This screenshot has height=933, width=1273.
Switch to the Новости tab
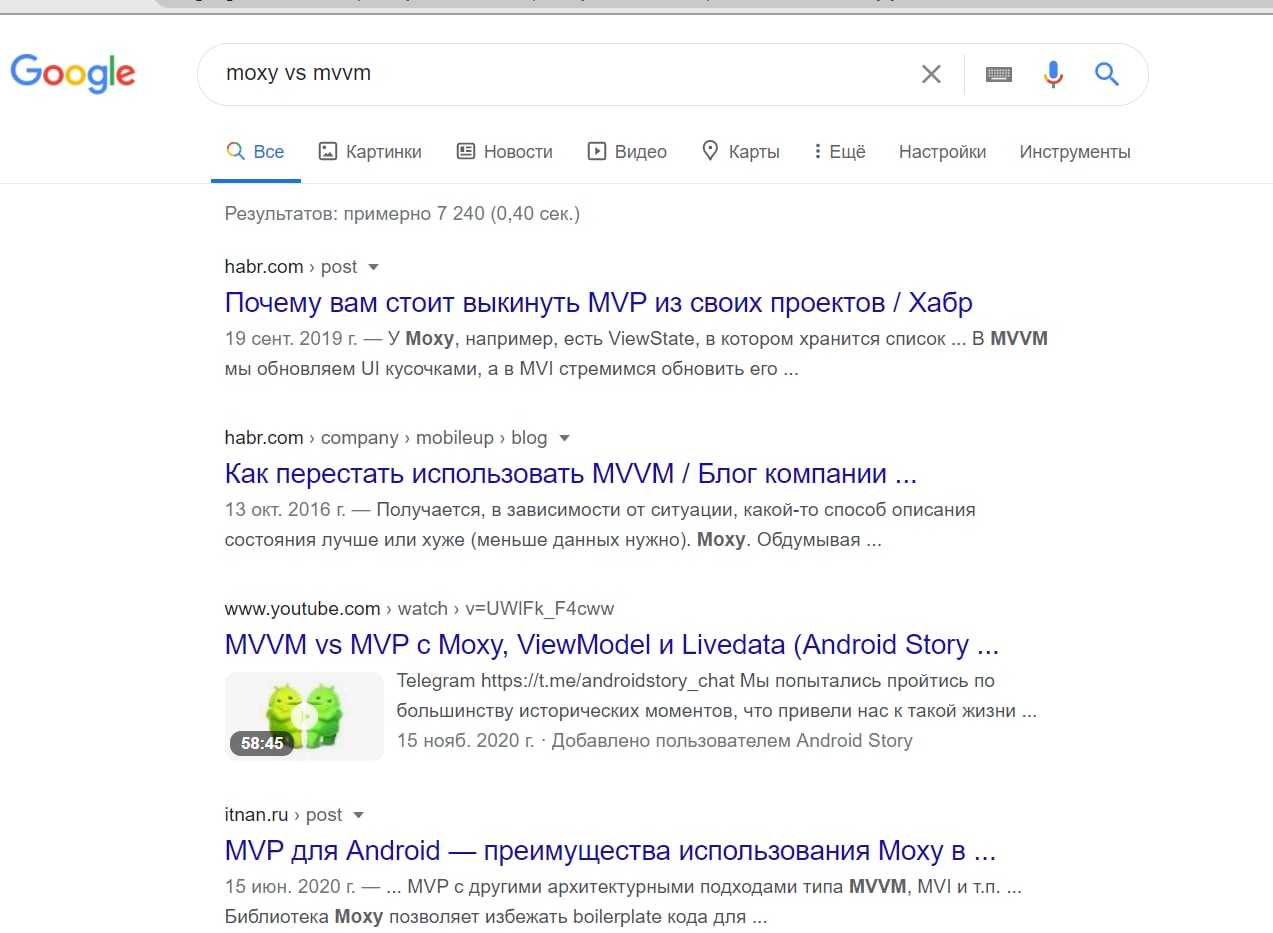pyautogui.click(x=504, y=152)
